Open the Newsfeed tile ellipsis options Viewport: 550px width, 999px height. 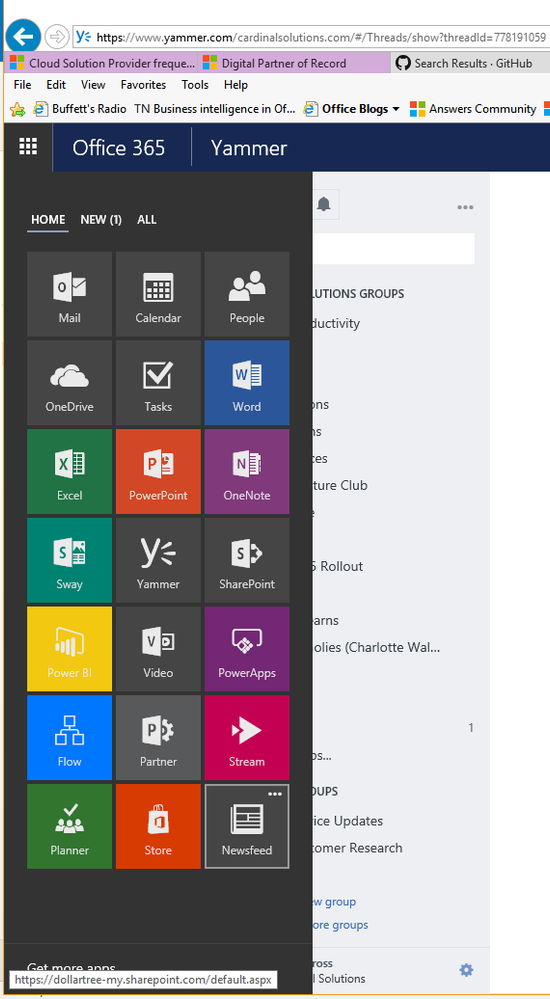tap(275, 794)
